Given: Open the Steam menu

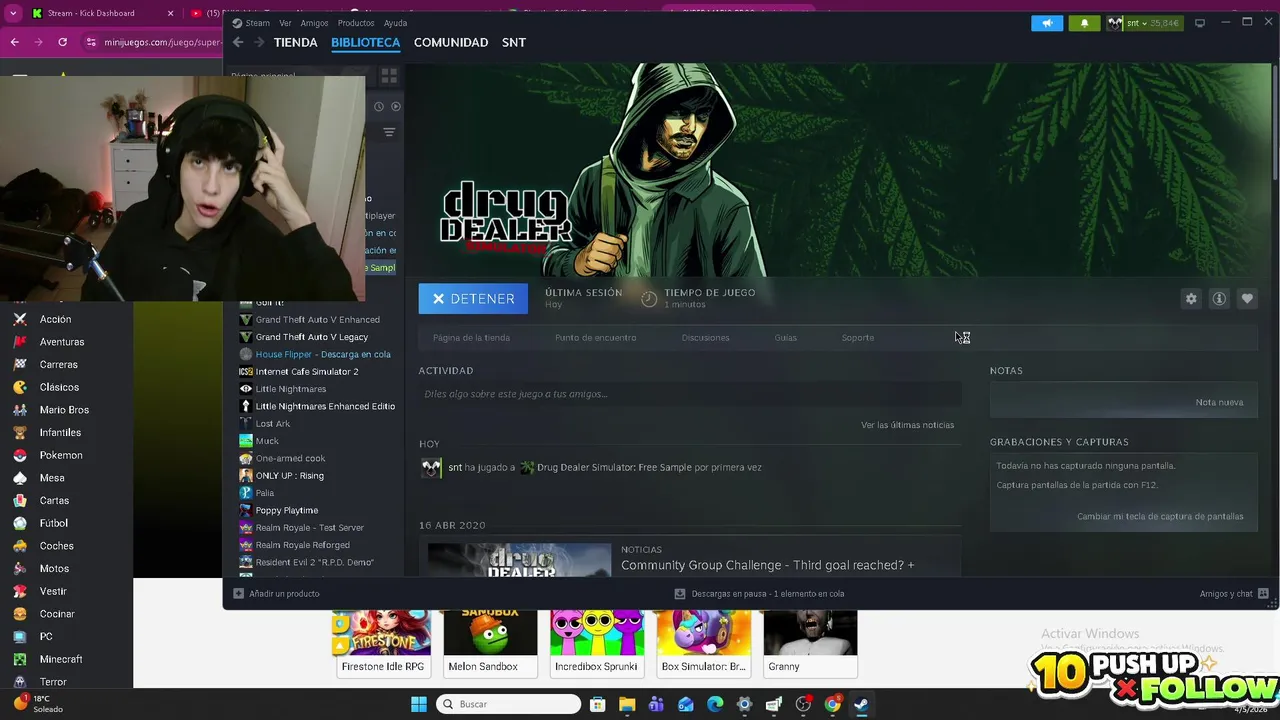Looking at the screenshot, I should (257, 23).
